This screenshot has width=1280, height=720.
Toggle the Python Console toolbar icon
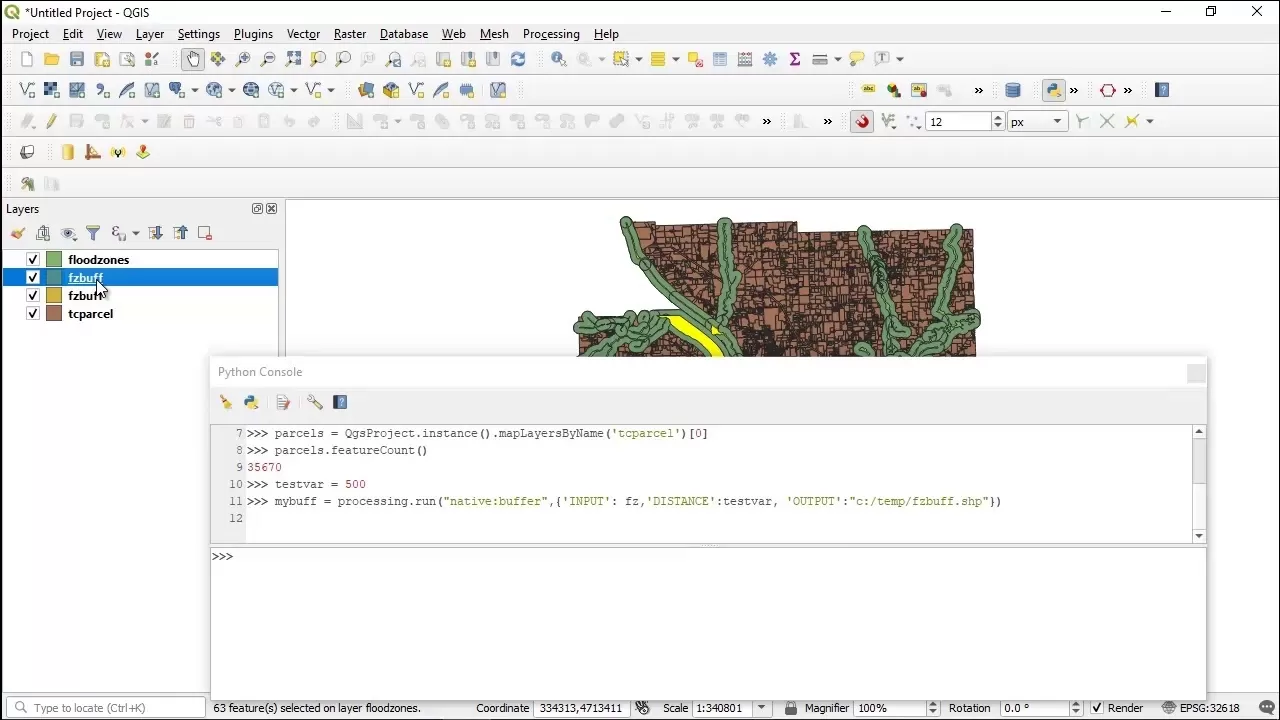(1053, 90)
